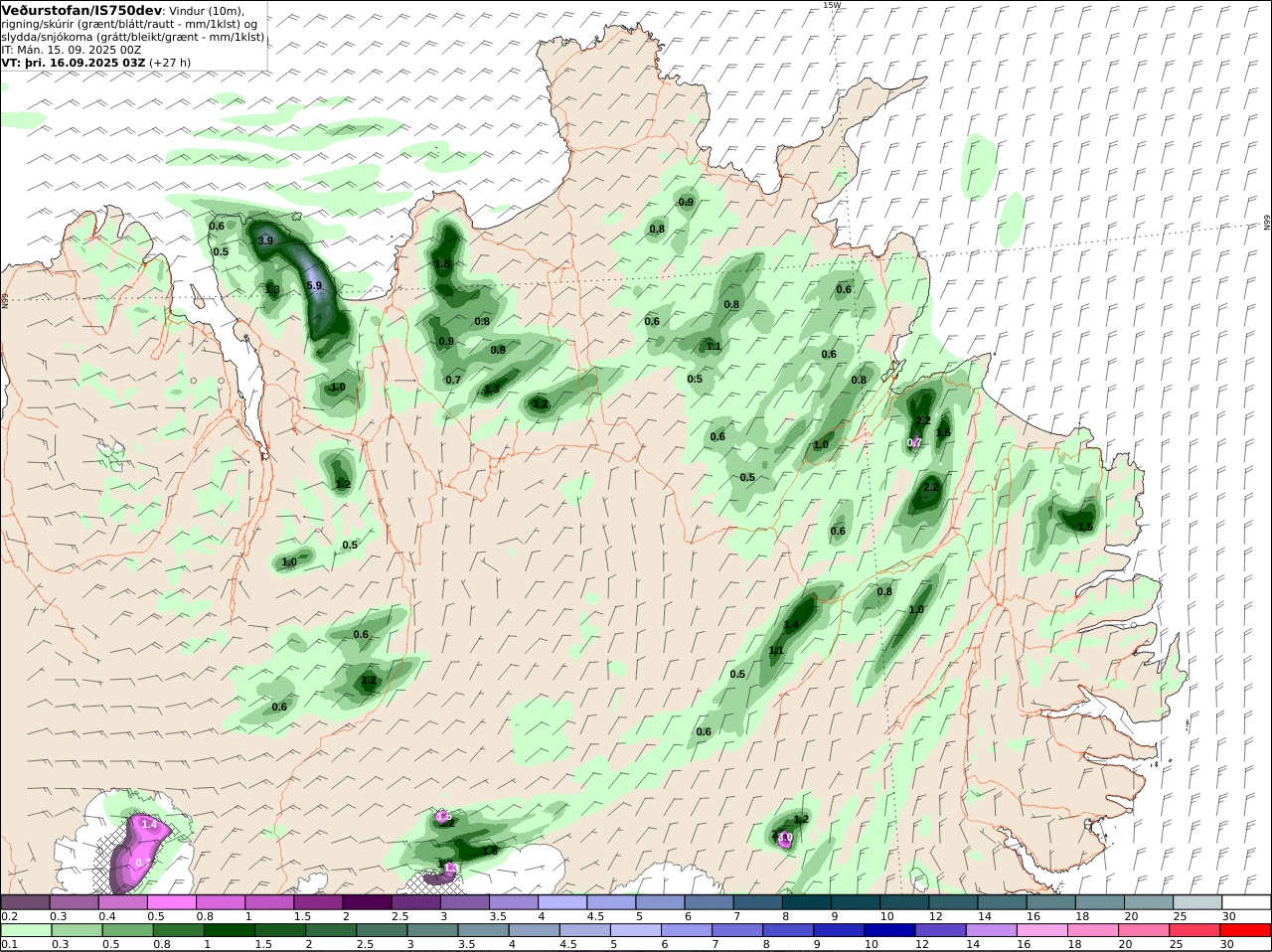Select the light gray 25–30 snow legend swatch
This screenshot has width=1272, height=952.
click(1197, 902)
